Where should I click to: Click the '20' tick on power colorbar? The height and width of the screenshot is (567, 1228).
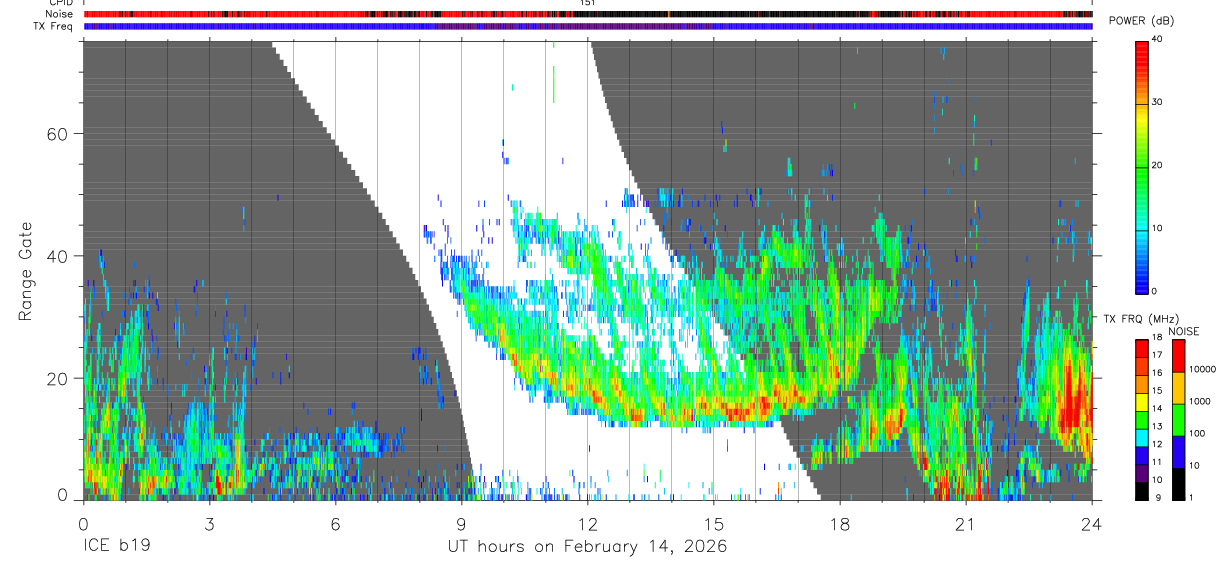(1157, 165)
